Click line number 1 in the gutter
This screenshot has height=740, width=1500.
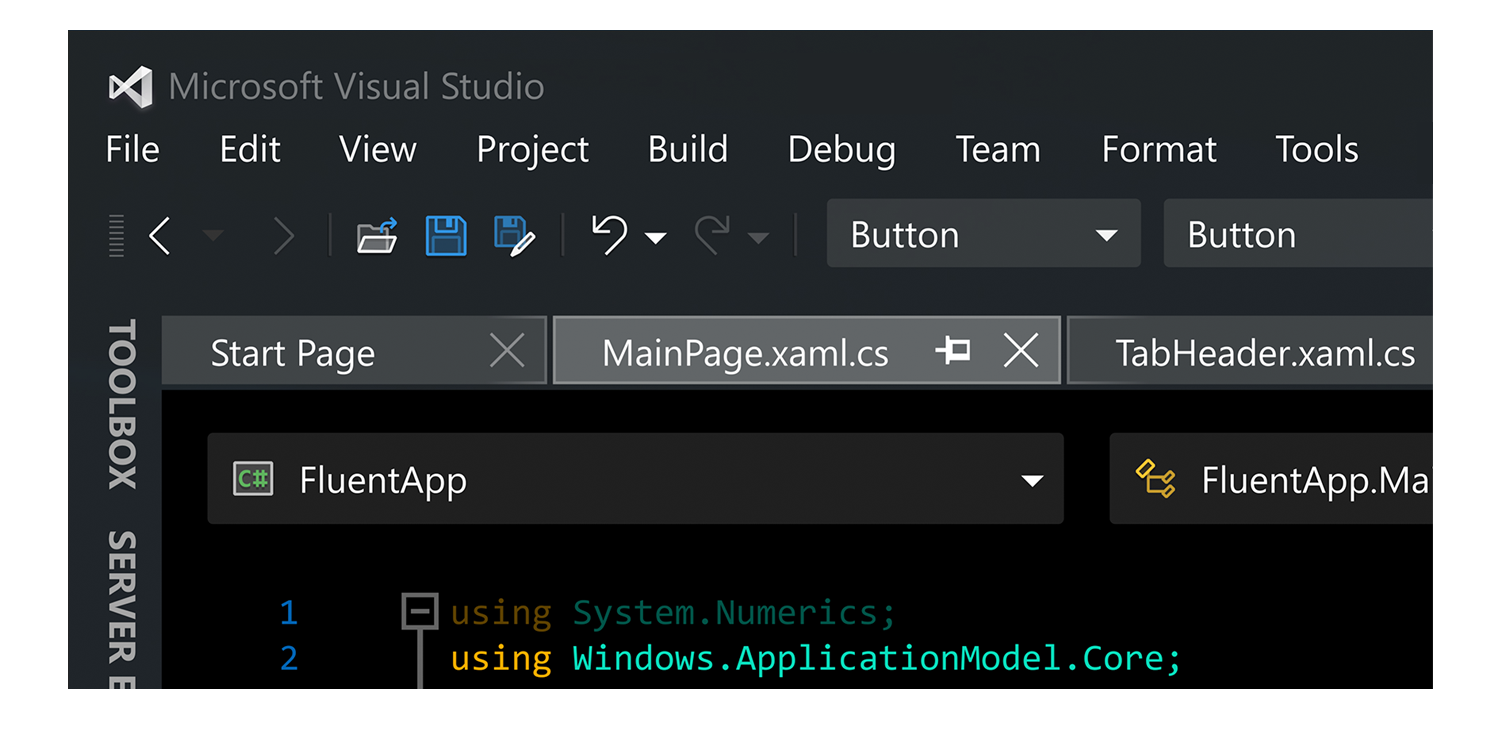pos(289,612)
